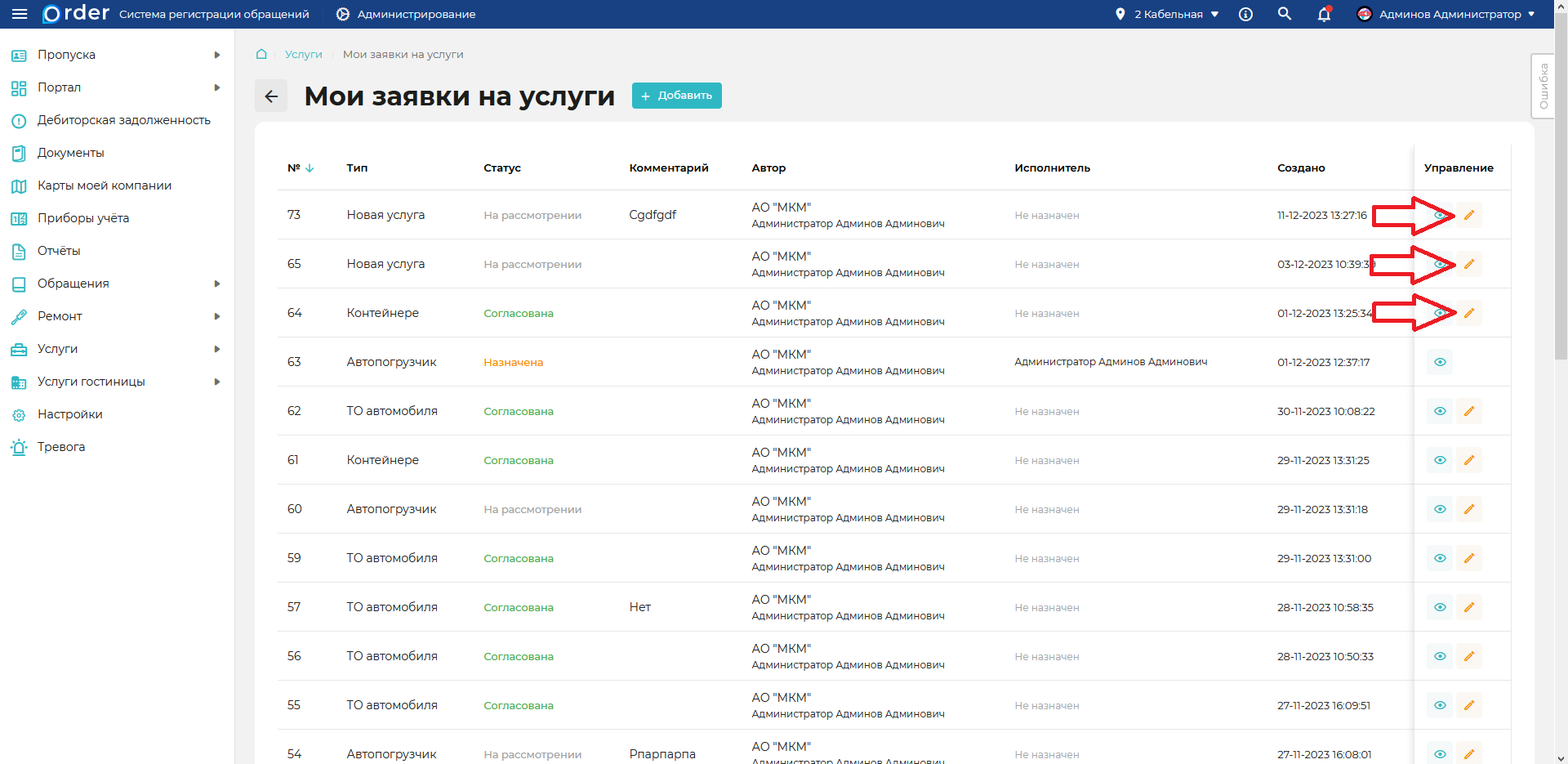The image size is (1568, 764).
Task: Open the search magnifier icon
Action: [x=1285, y=14]
